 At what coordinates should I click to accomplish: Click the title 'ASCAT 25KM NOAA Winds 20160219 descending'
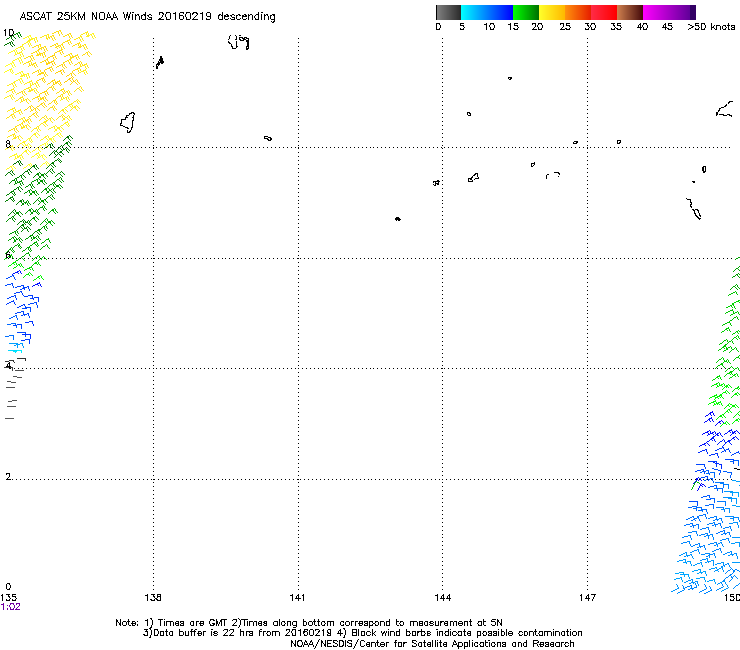coord(147,16)
